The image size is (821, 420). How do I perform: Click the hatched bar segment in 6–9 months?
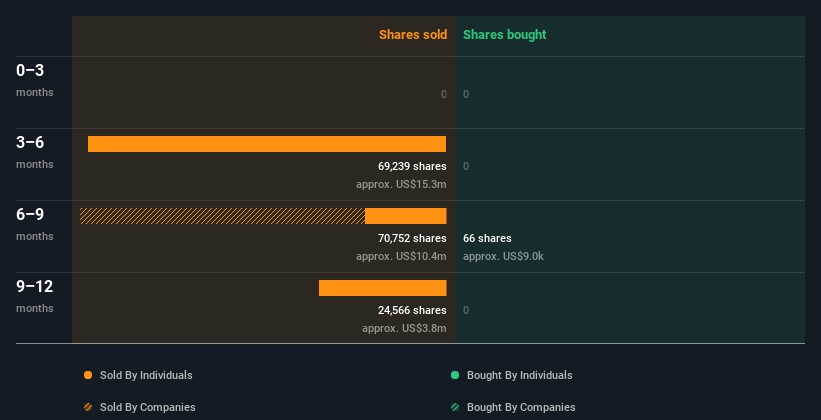point(222,216)
